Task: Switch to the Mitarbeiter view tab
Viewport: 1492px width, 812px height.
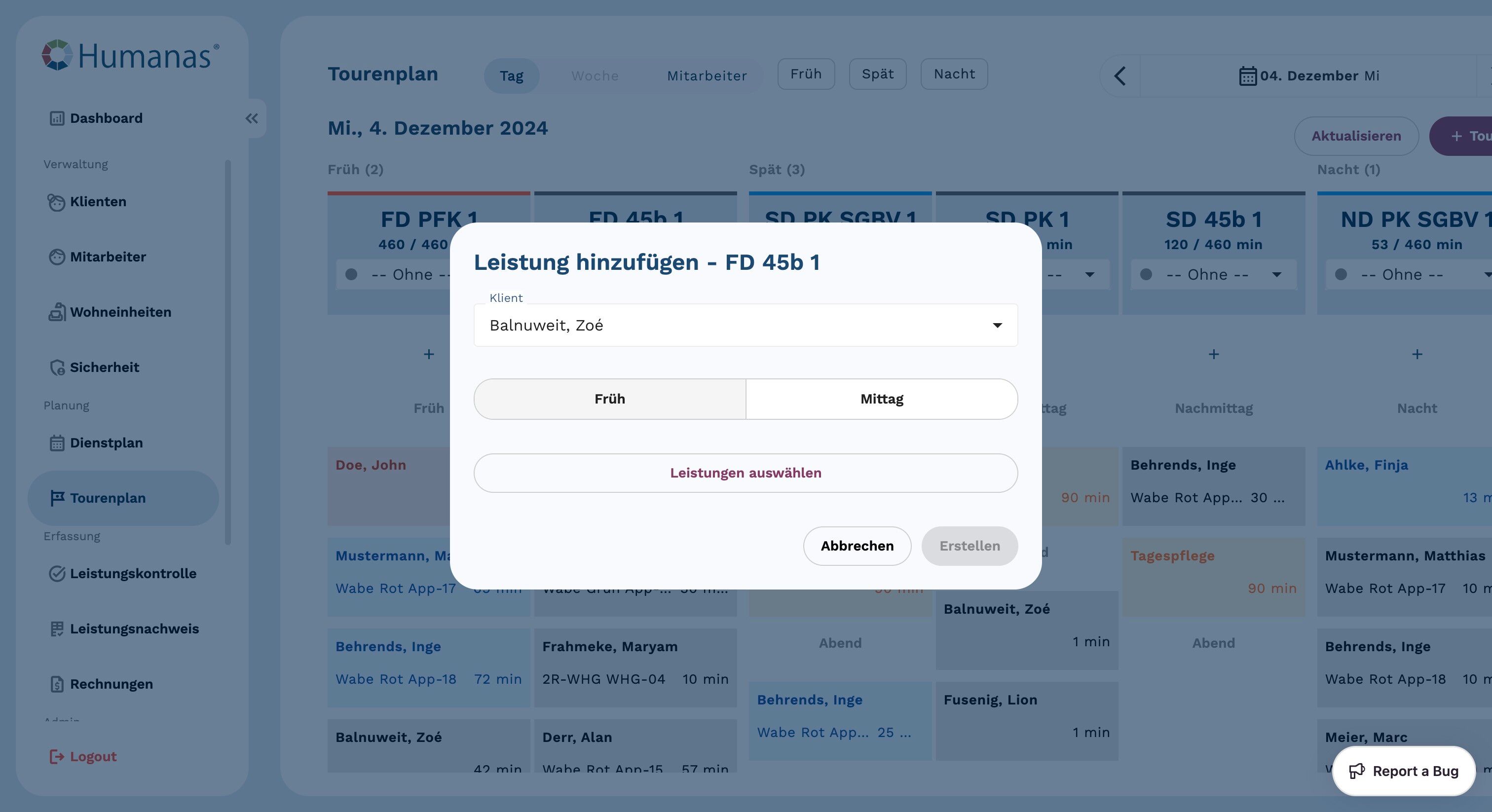Action: [706, 76]
